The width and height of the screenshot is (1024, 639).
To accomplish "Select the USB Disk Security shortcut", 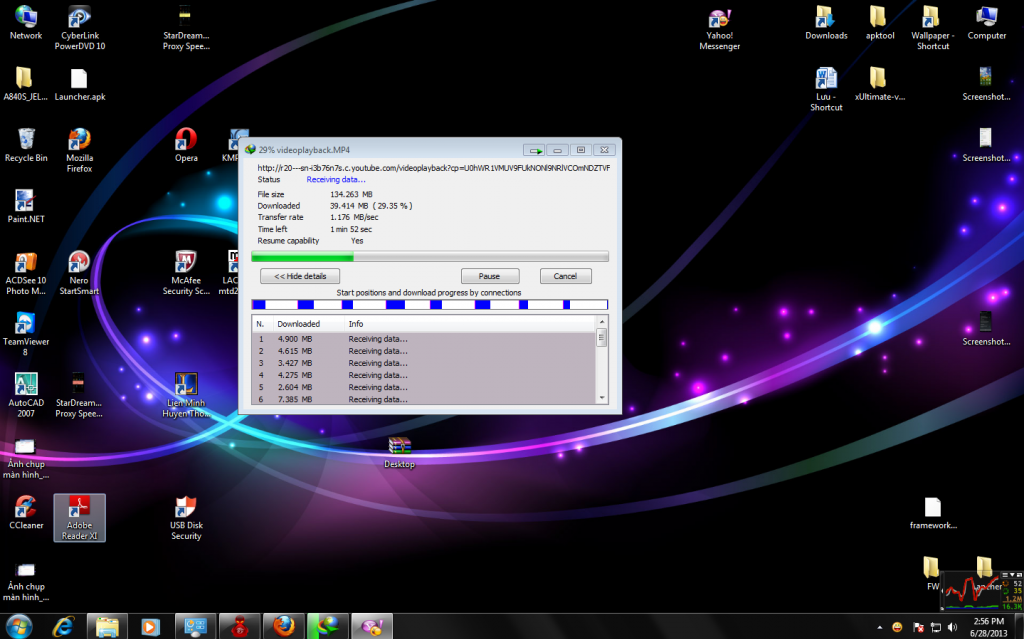I will click(x=186, y=517).
